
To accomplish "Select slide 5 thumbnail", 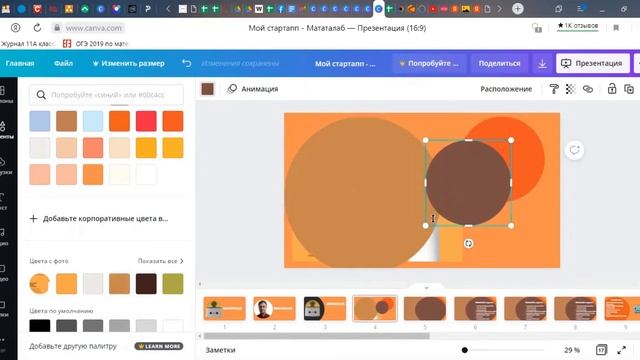I will coord(425,309).
